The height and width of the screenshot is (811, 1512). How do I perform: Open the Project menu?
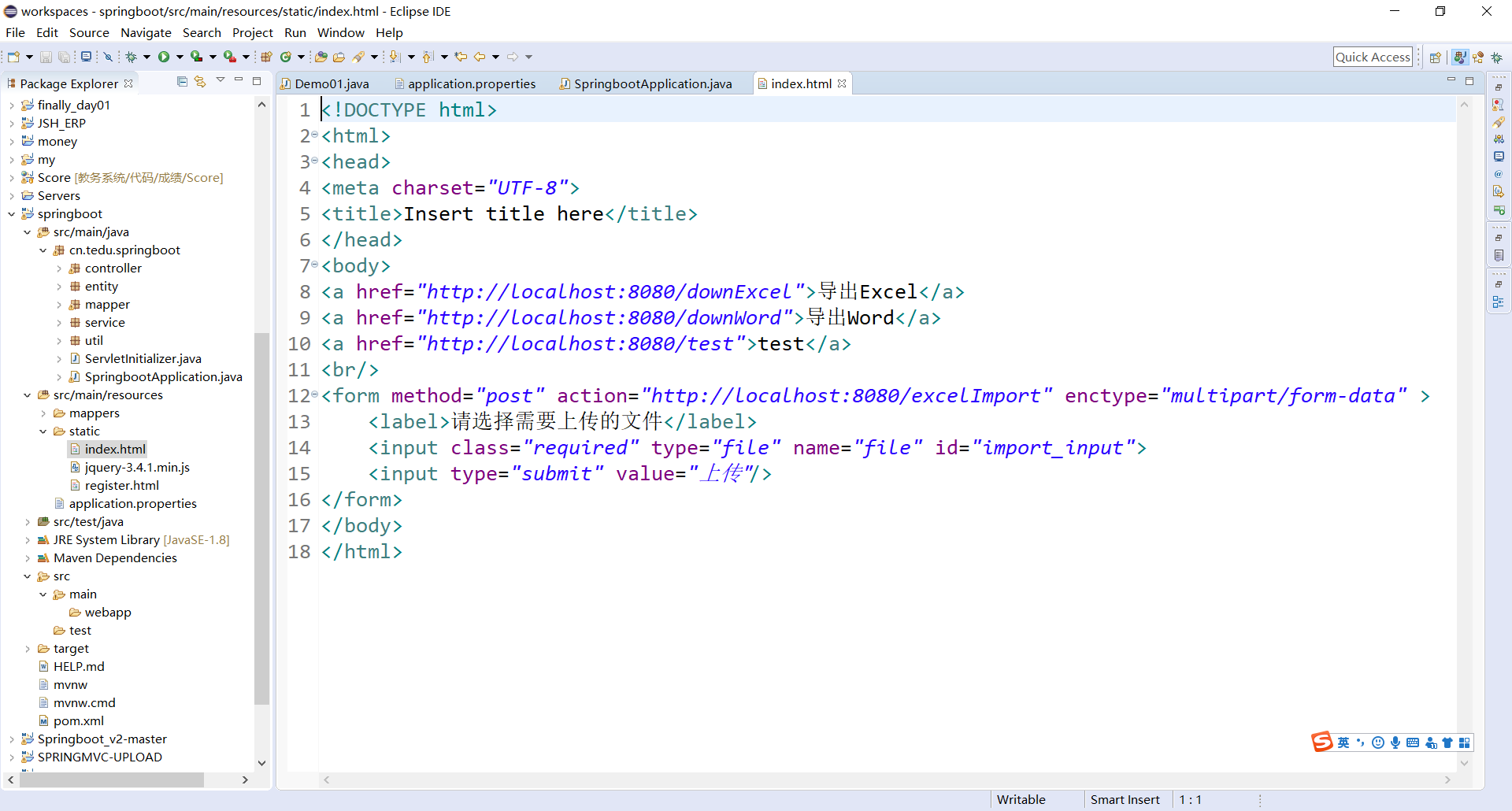[x=252, y=33]
